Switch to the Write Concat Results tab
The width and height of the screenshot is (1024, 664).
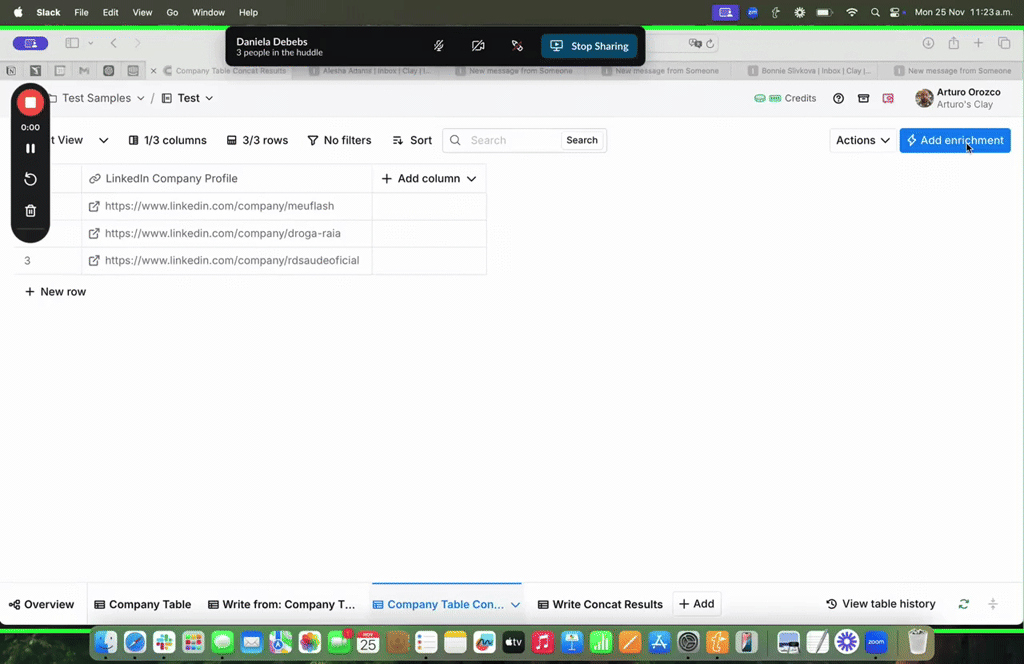click(x=600, y=604)
